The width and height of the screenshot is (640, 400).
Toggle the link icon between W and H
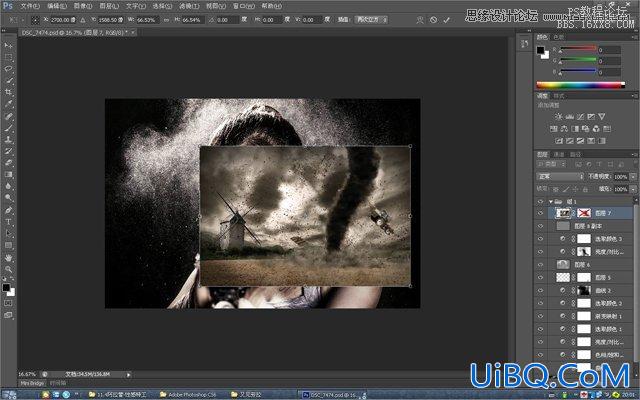(166, 20)
